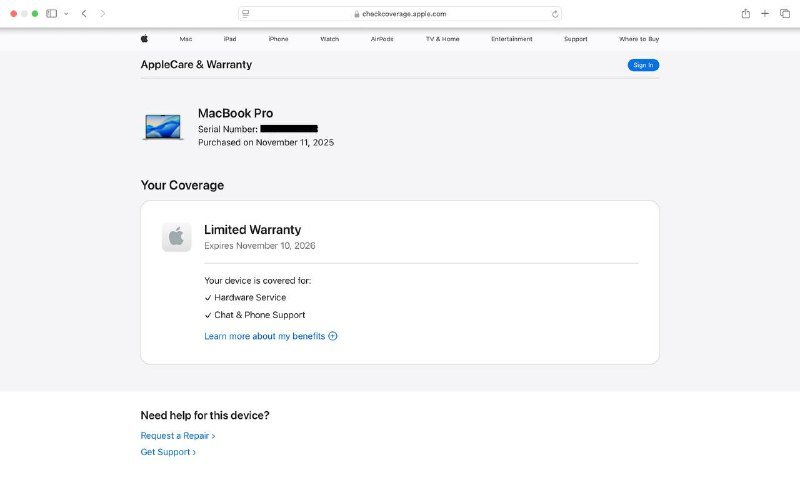Open the page reader icon in address bar
The width and height of the screenshot is (800, 500).
coord(245,14)
